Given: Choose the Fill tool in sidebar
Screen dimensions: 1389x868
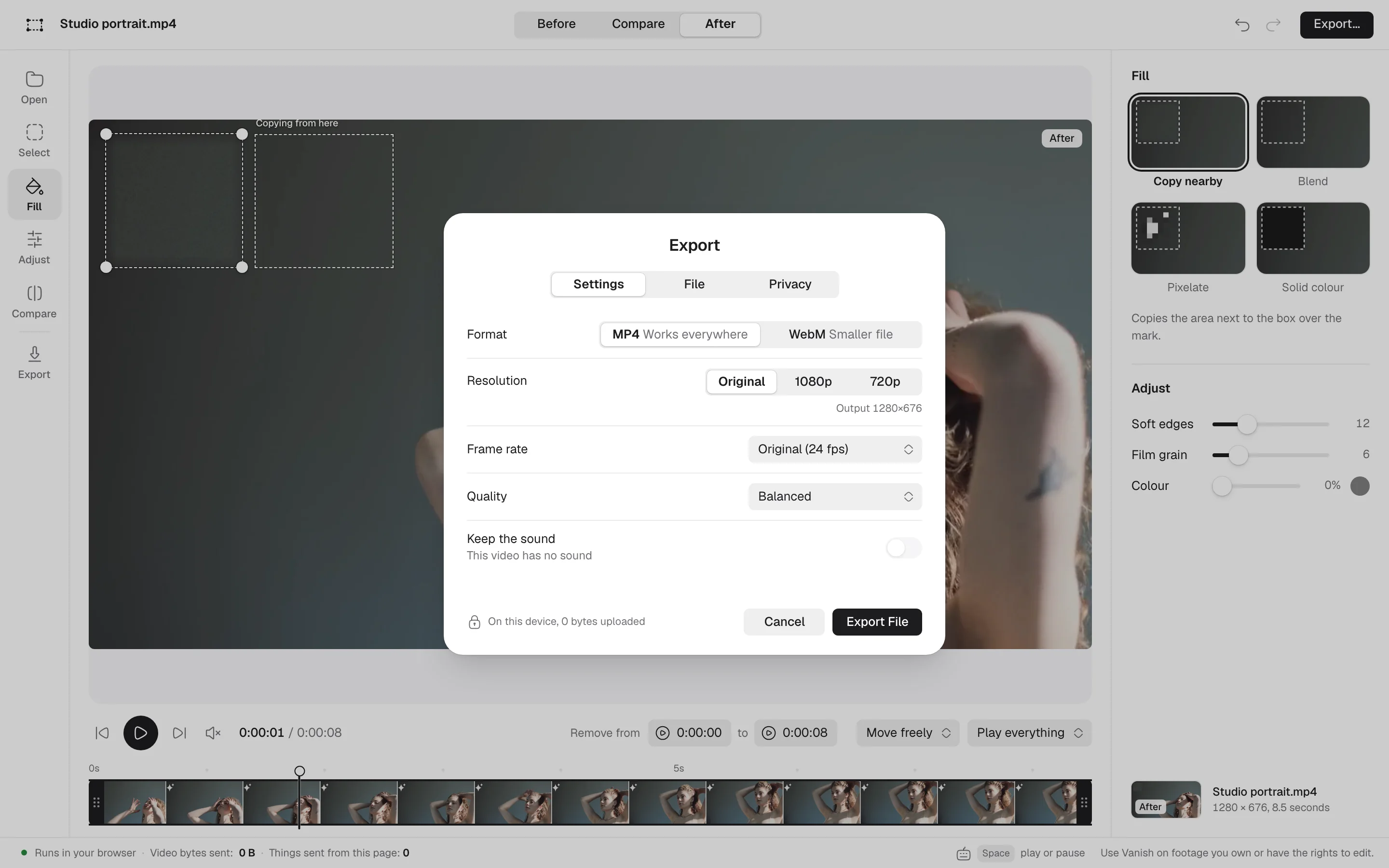Looking at the screenshot, I should click(34, 194).
